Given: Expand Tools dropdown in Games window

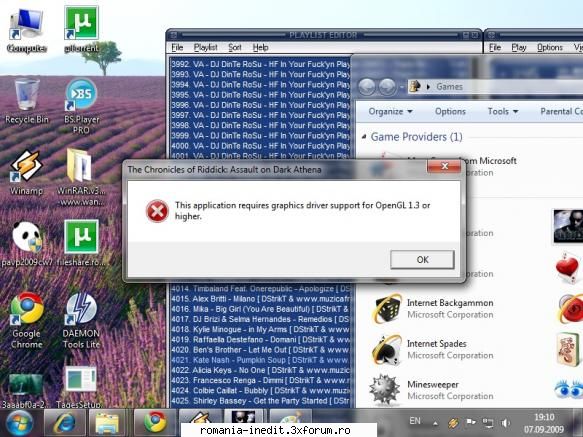Looking at the screenshot, I should point(503,111).
